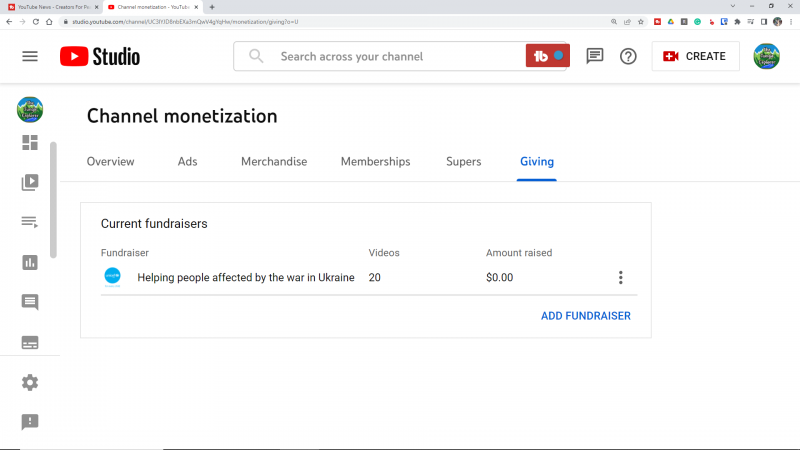The width and height of the screenshot is (800, 450).
Task: Open the Dashboard from the sidebar
Action: tap(30, 142)
